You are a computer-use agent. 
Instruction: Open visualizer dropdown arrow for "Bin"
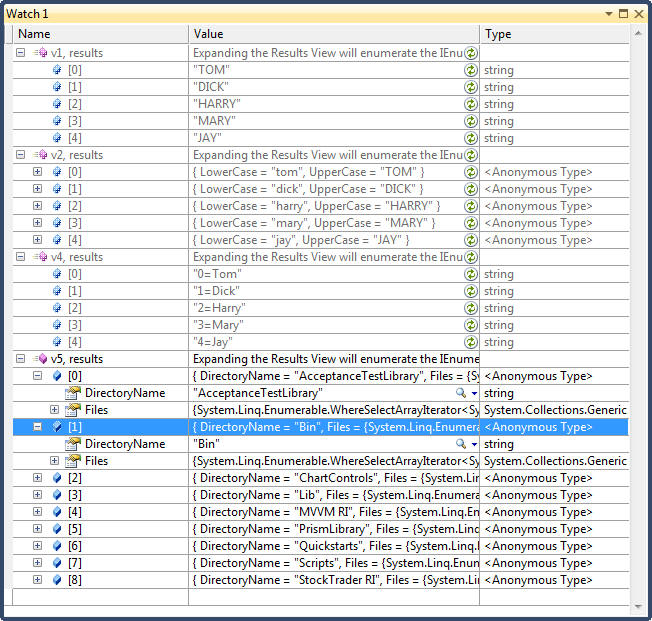point(474,444)
